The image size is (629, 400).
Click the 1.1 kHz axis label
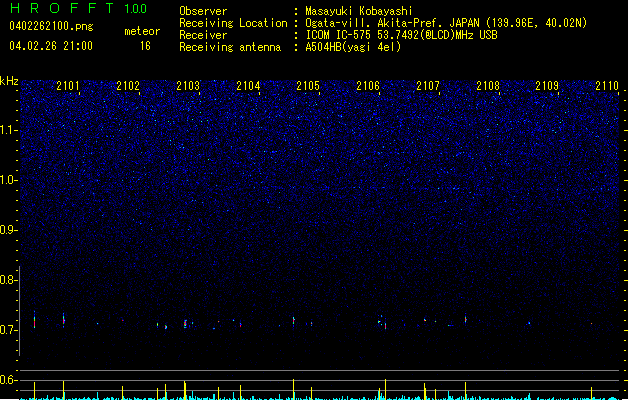[x=8, y=130]
